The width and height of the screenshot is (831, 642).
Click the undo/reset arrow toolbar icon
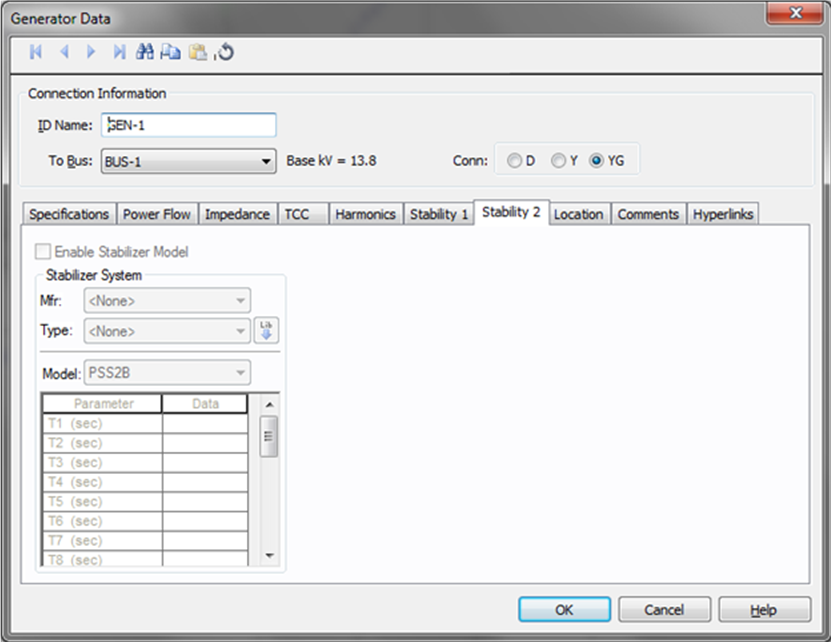[x=225, y=52]
